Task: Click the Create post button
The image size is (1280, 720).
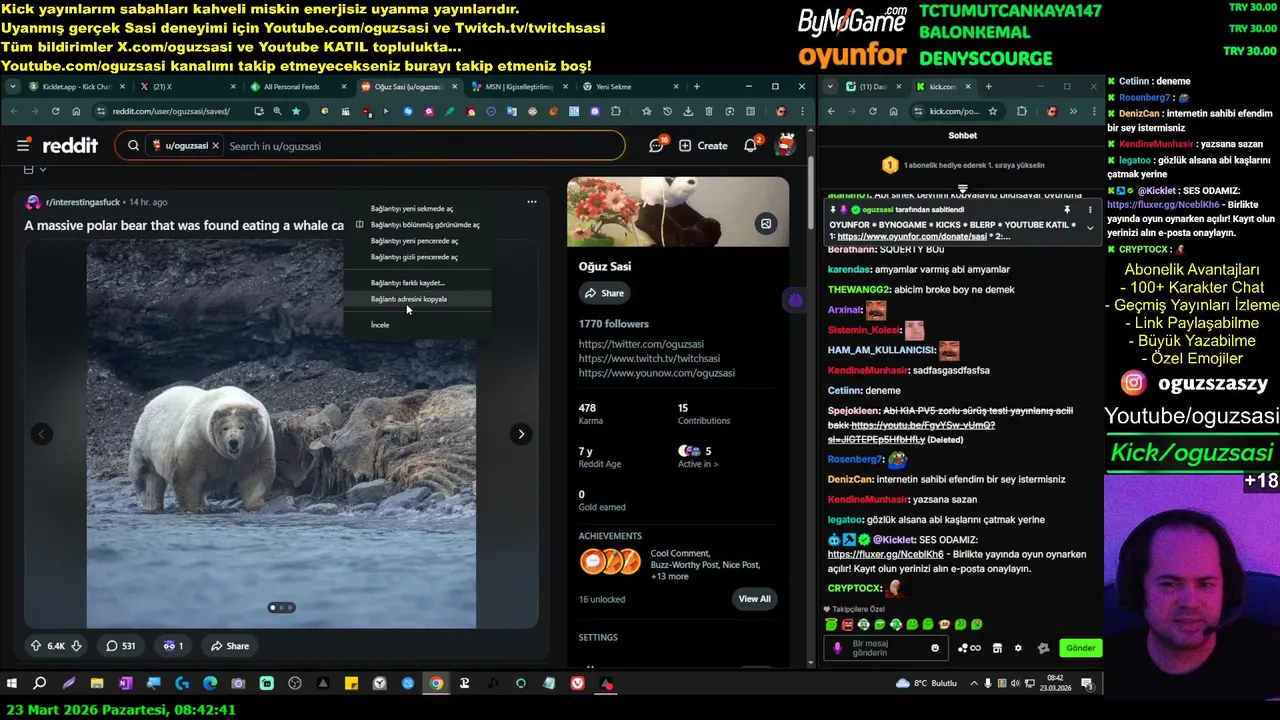Action: 703,146
